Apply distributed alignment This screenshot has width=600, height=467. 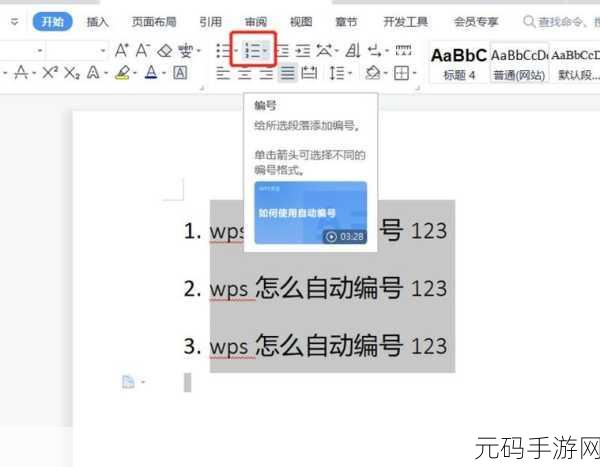[309, 72]
